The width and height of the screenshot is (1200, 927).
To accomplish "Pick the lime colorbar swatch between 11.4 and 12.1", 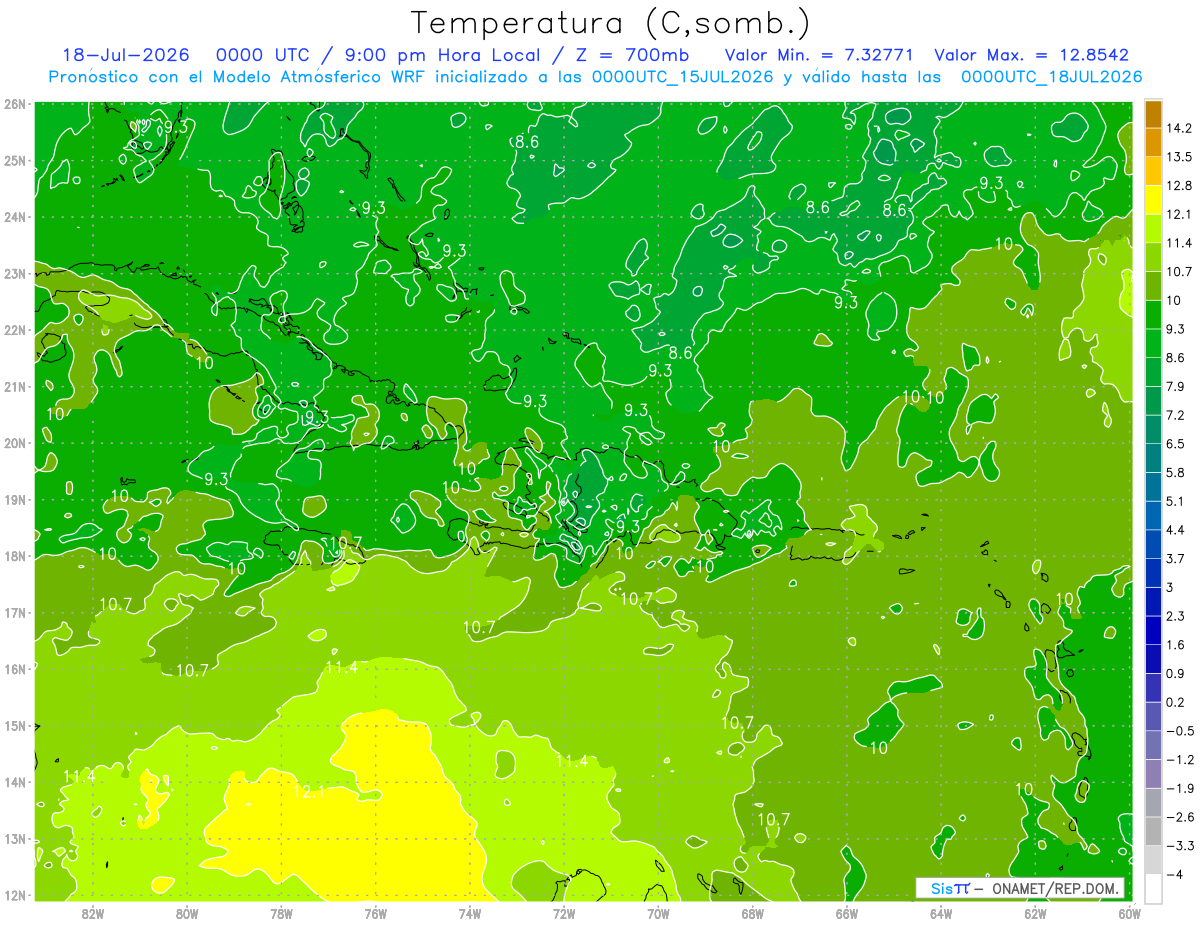I will [1153, 229].
